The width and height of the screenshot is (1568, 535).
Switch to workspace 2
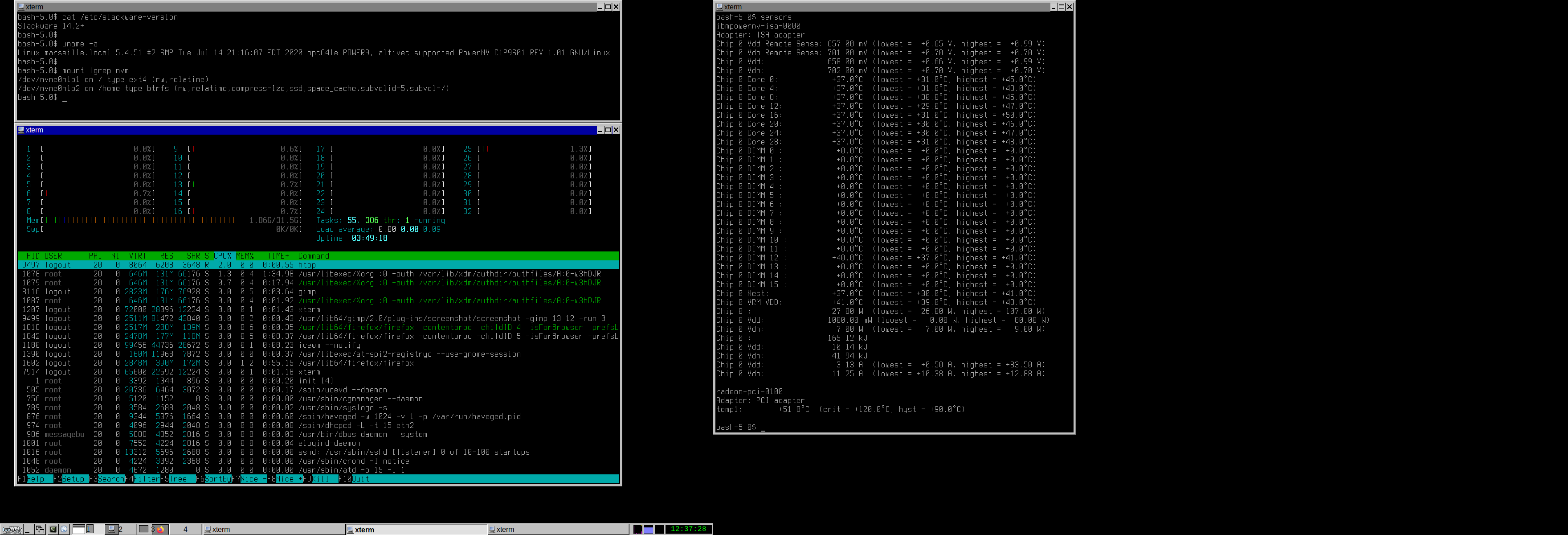click(120, 530)
